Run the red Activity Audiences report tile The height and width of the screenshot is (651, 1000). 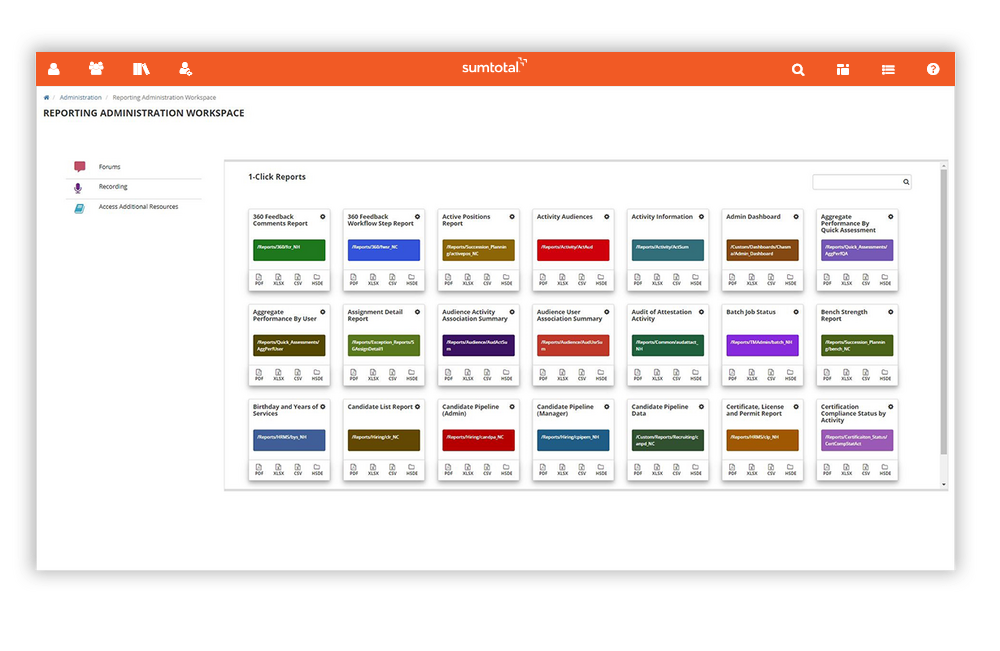pyautogui.click(x=573, y=250)
